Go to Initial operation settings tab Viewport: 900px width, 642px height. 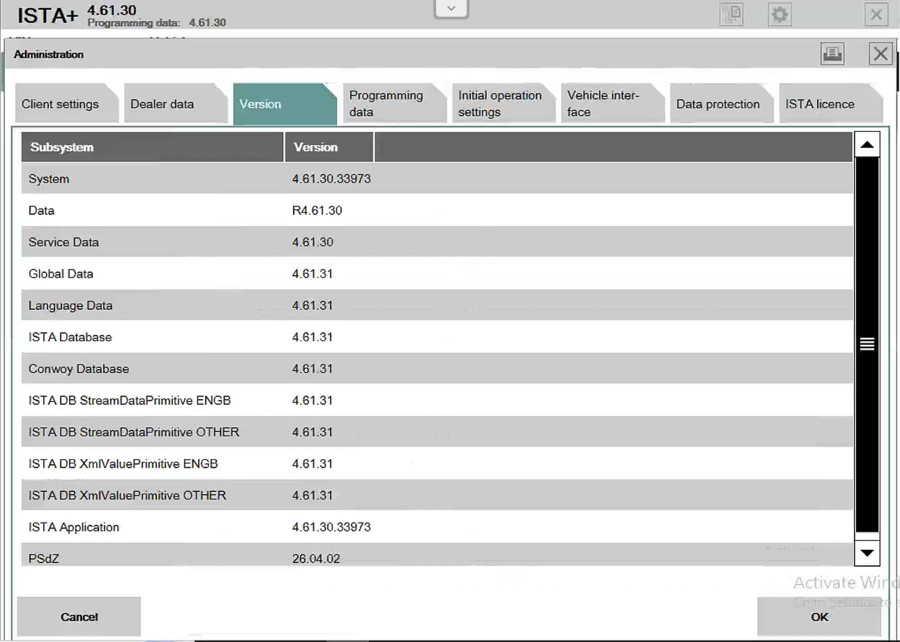point(503,104)
